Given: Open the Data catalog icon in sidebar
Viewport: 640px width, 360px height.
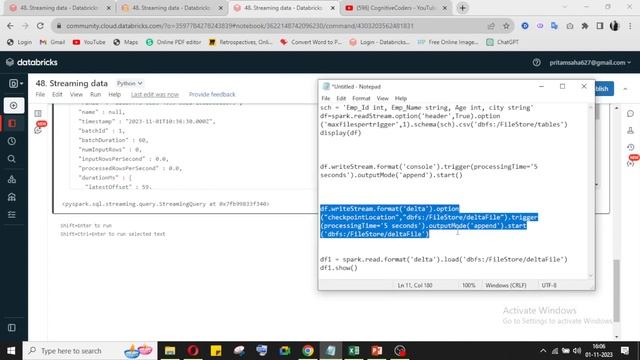Looking at the screenshot, I should (x=12, y=179).
